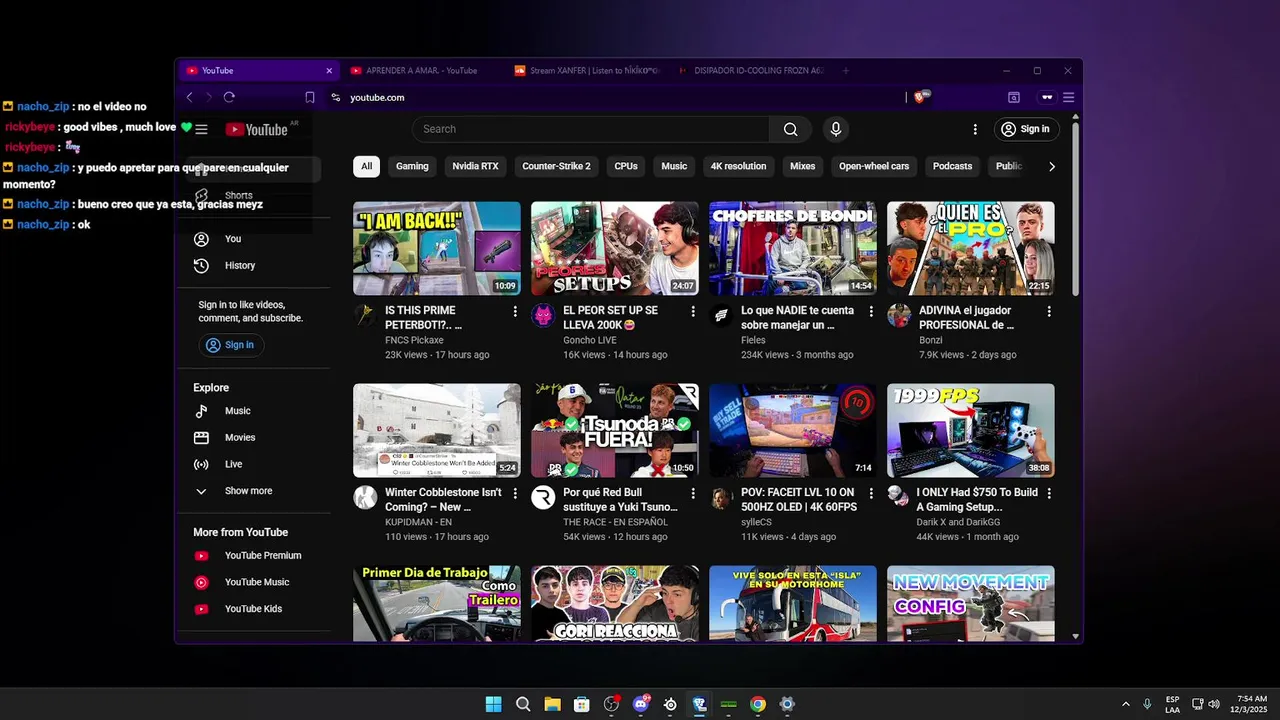The width and height of the screenshot is (1280, 720).
Task: Select the Gaming category chip
Action: [412, 166]
